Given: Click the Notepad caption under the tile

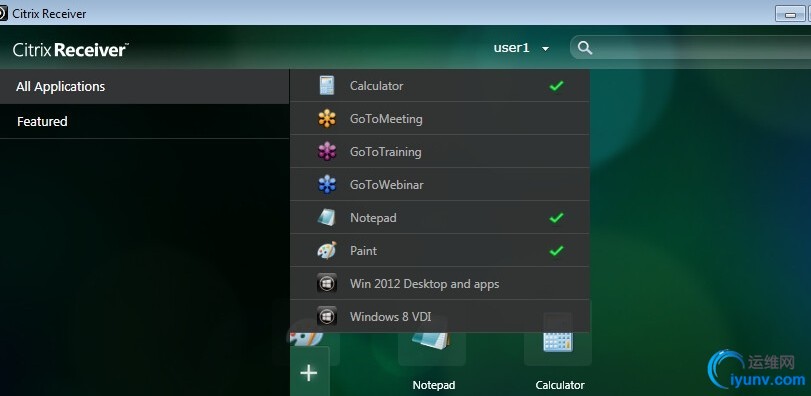Looking at the screenshot, I should (x=434, y=385).
